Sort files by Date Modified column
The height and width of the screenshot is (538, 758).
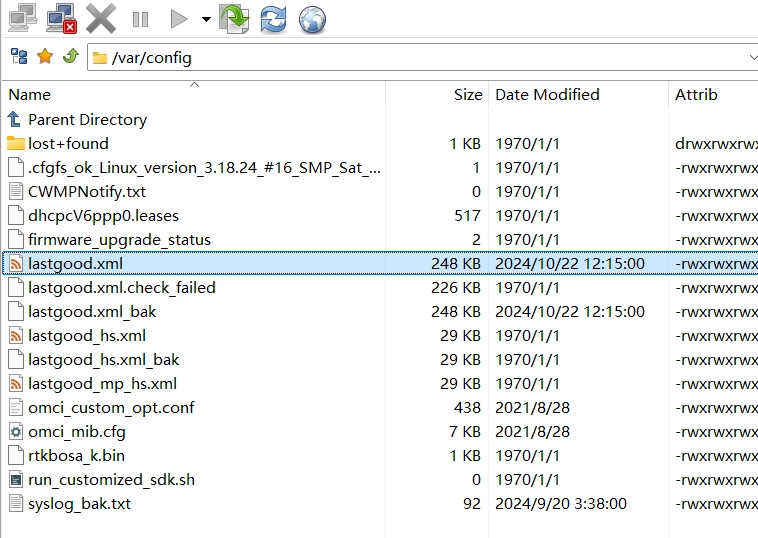(x=547, y=95)
